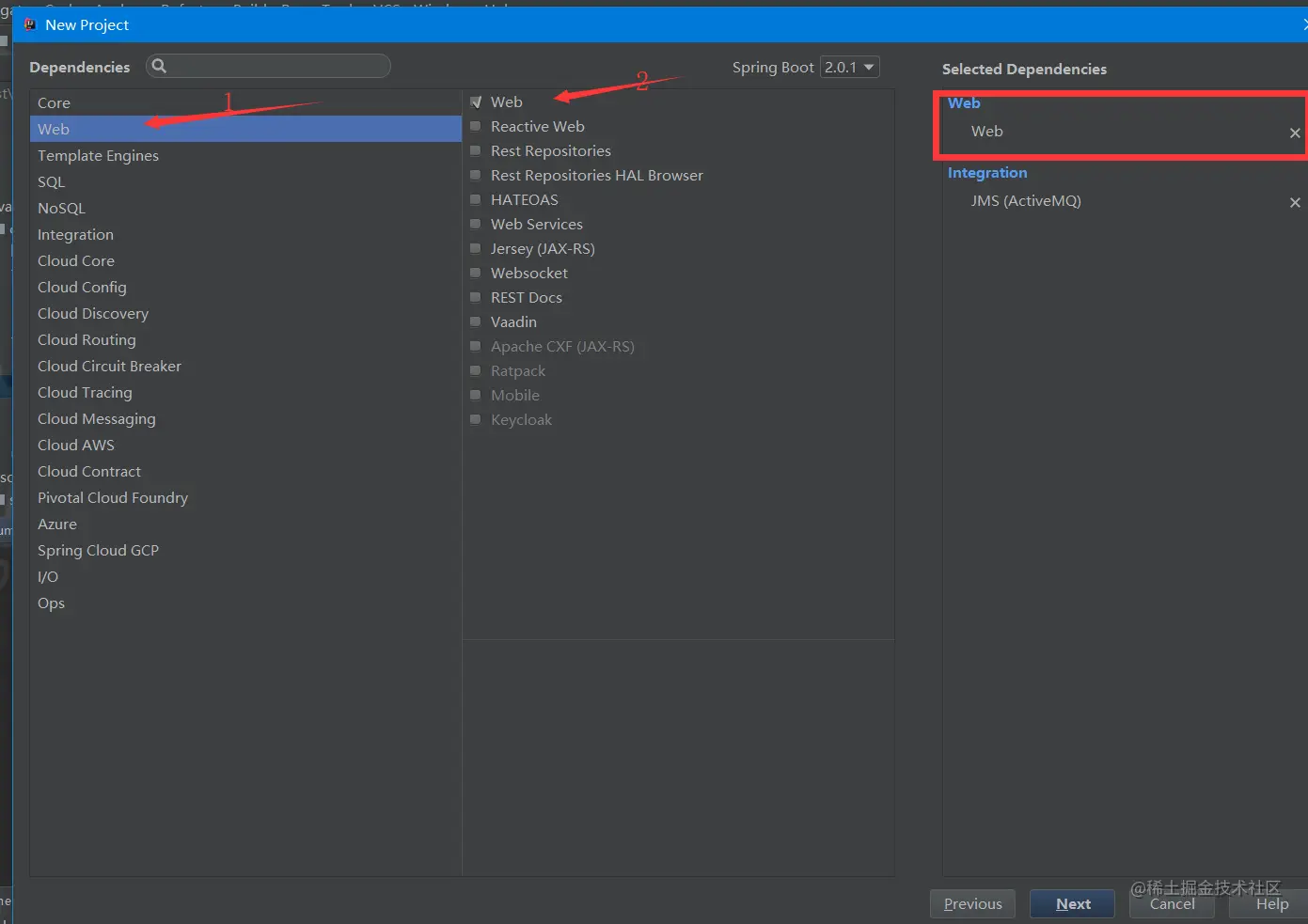This screenshot has height=924, width=1308.
Task: Click JMS (ActiveMQ) in Selected Dependencies
Action: coord(1026,201)
